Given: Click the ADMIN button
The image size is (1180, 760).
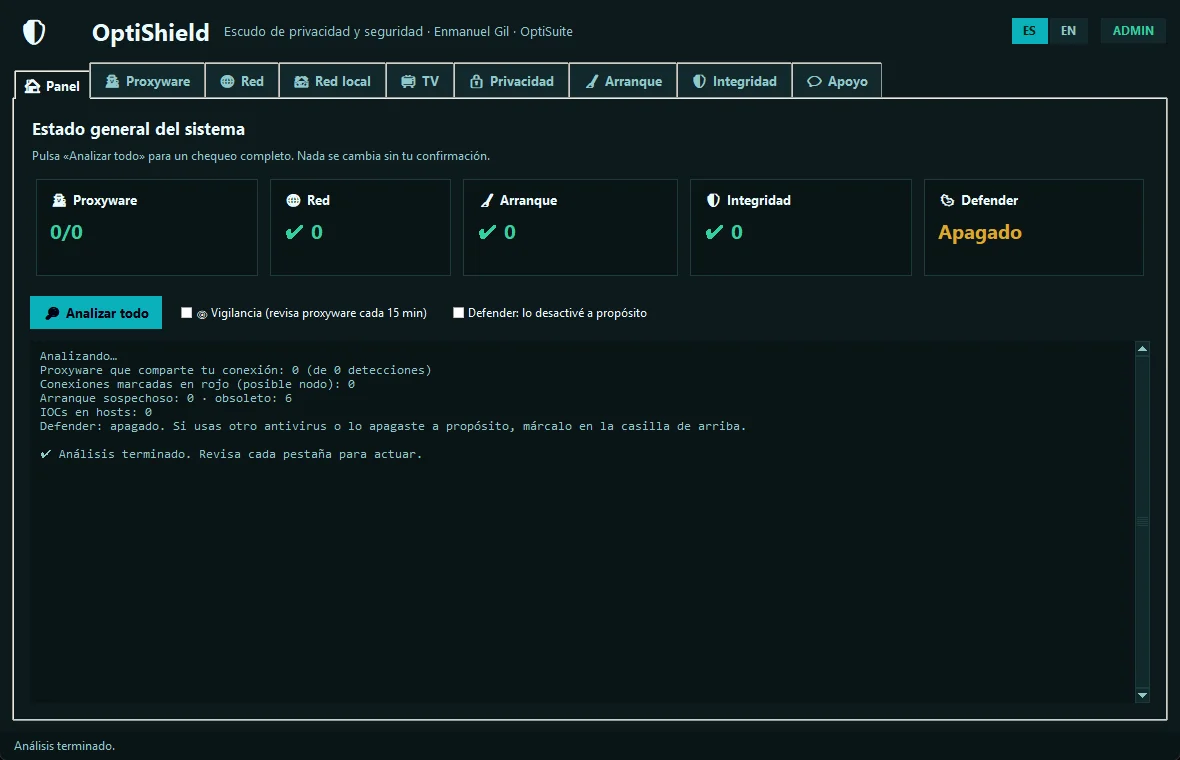Looking at the screenshot, I should point(1133,31).
